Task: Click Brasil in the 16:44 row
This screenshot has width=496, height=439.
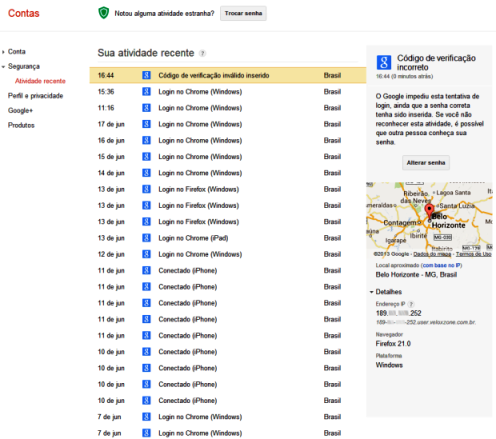Action: coord(332,75)
